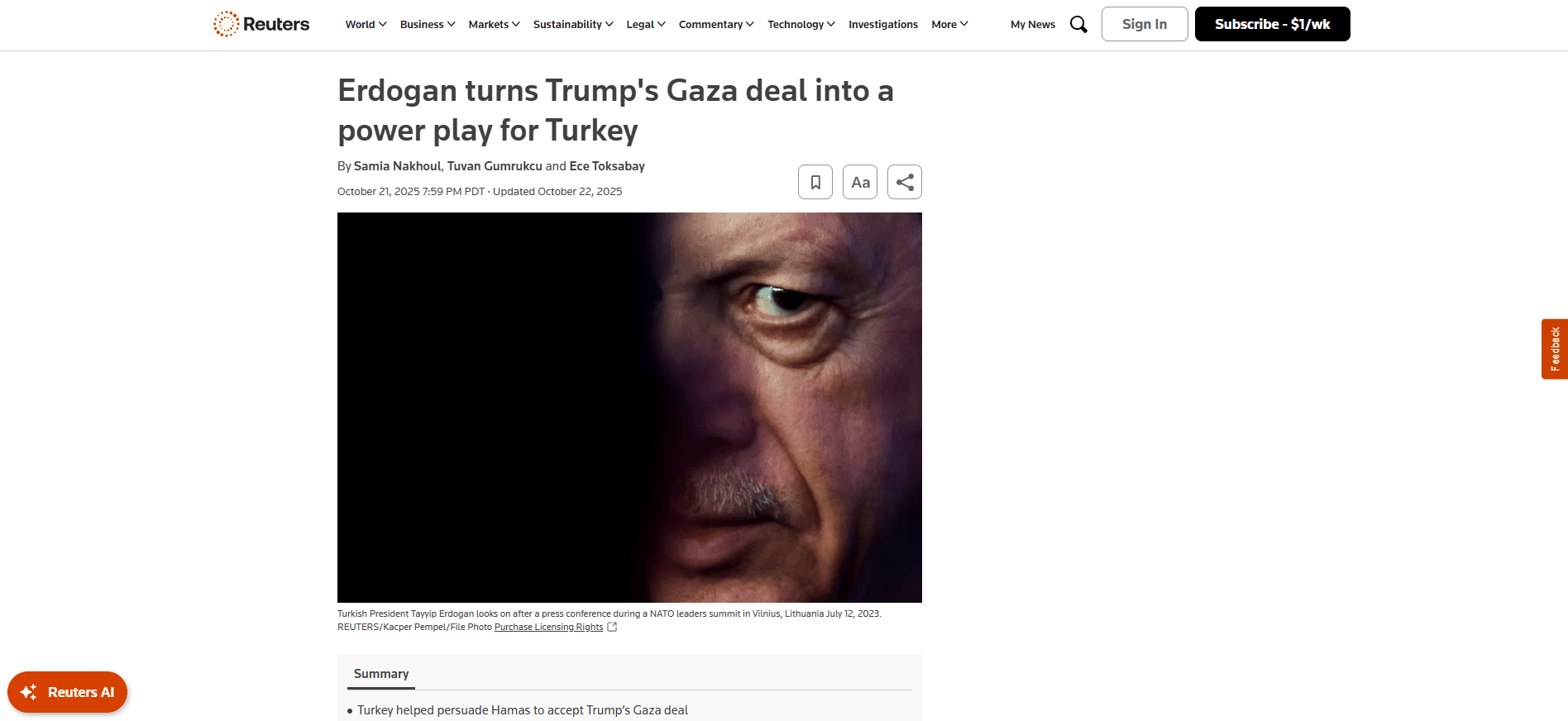Select the Summary tab
Viewport: 1568px width, 721px height.
pyautogui.click(x=381, y=674)
